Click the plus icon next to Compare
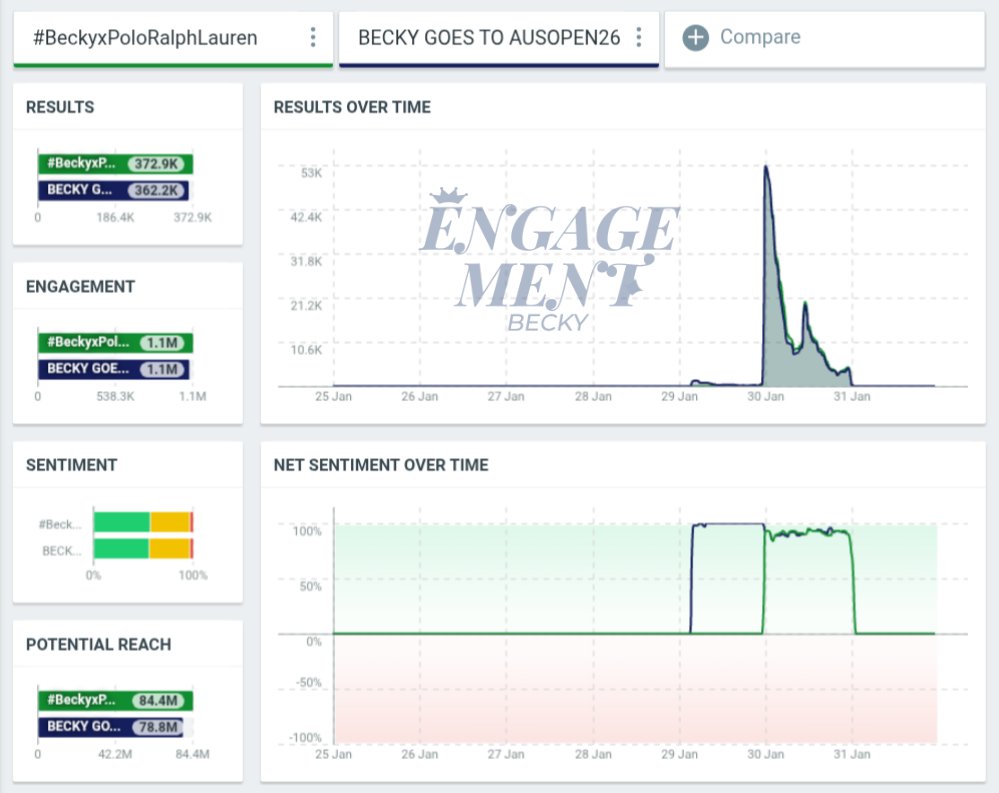This screenshot has width=999, height=793. (695, 38)
